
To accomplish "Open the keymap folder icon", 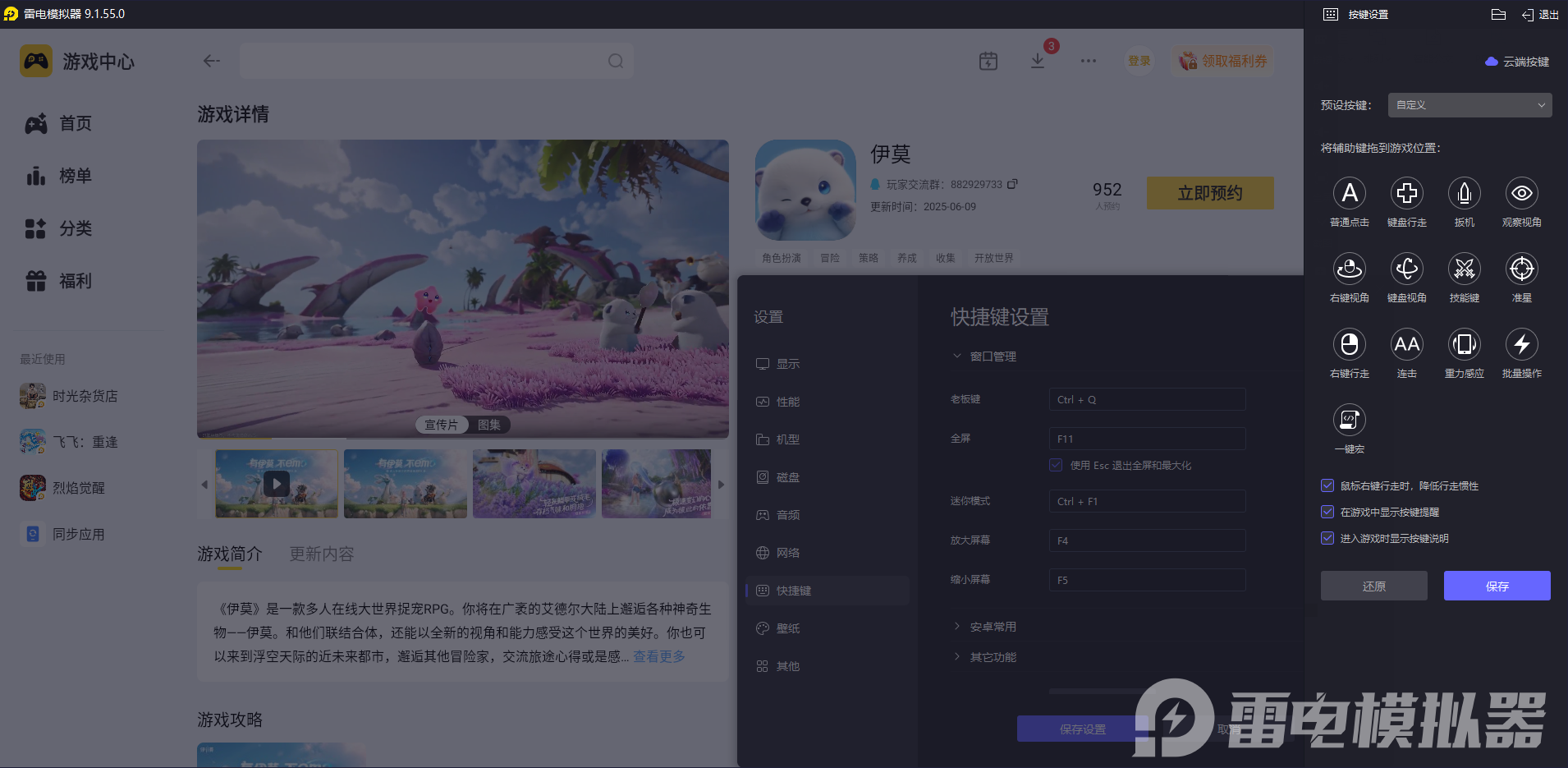I will click(1498, 15).
